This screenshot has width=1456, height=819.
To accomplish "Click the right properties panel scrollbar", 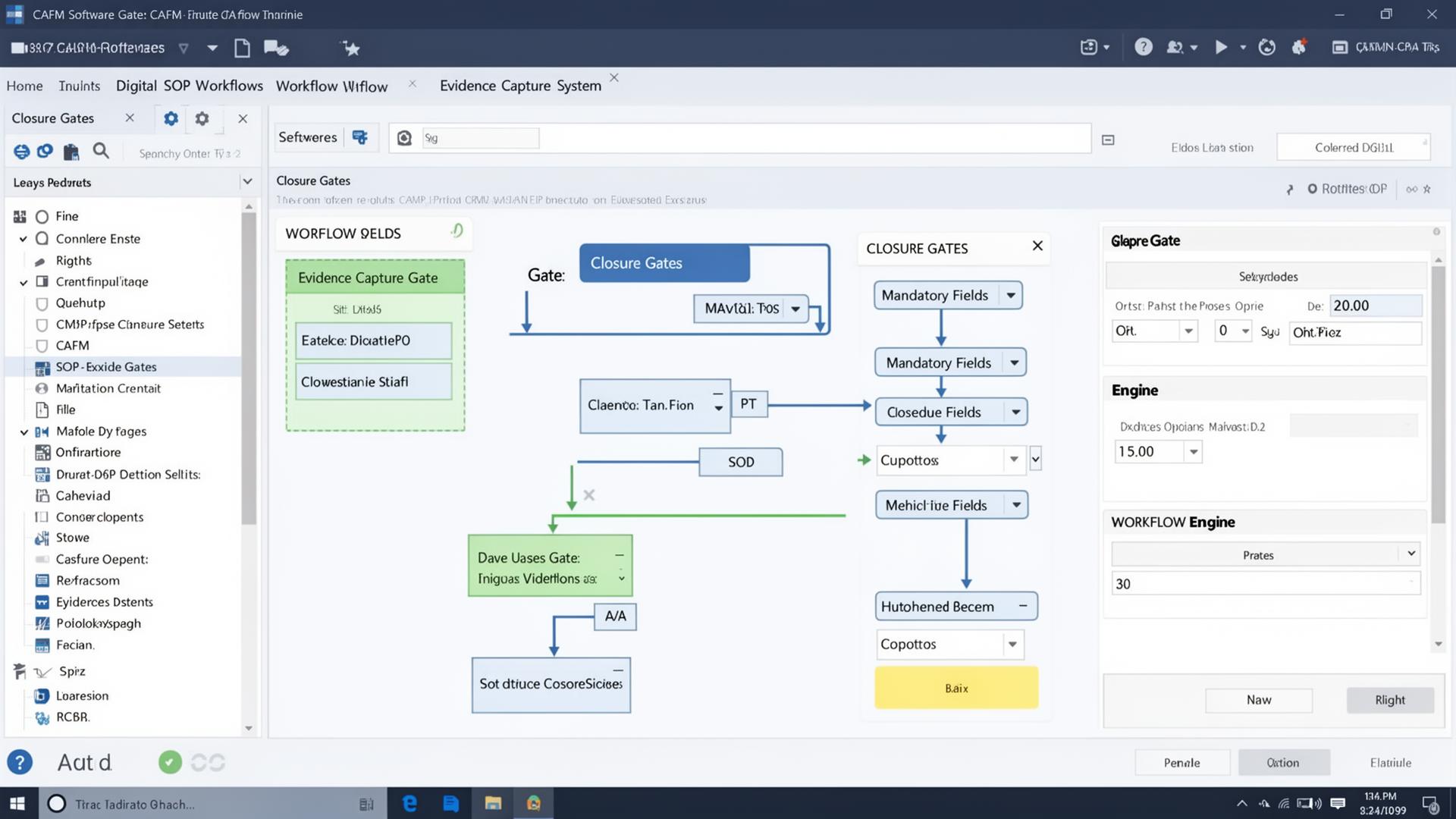I will [x=1438, y=394].
